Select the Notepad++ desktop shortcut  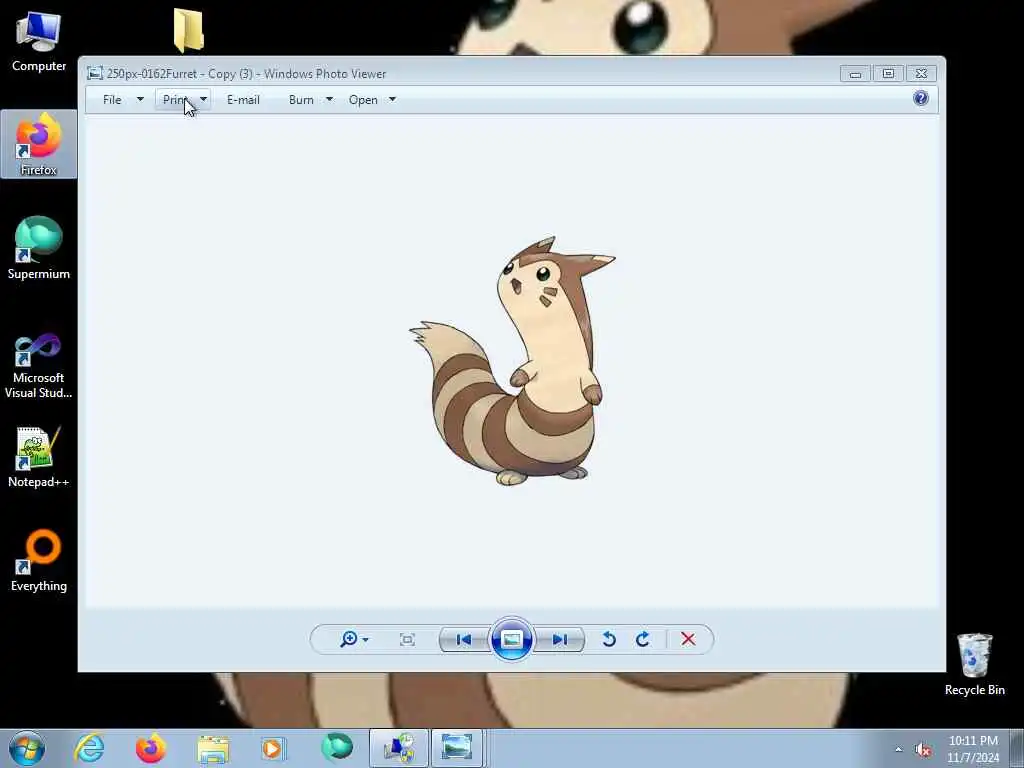(x=39, y=457)
